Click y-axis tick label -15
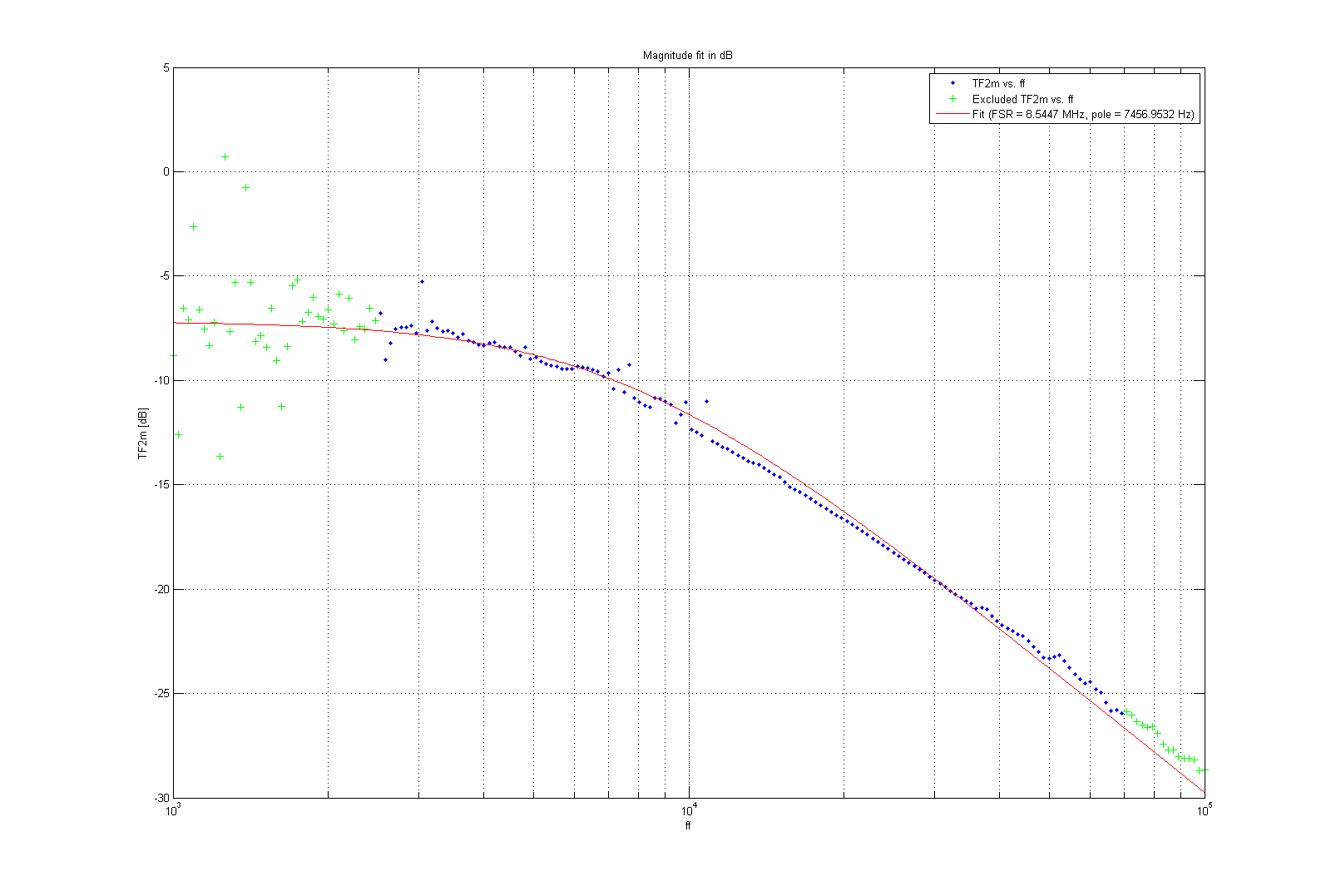The width and height of the screenshot is (1331, 896). coord(161,485)
